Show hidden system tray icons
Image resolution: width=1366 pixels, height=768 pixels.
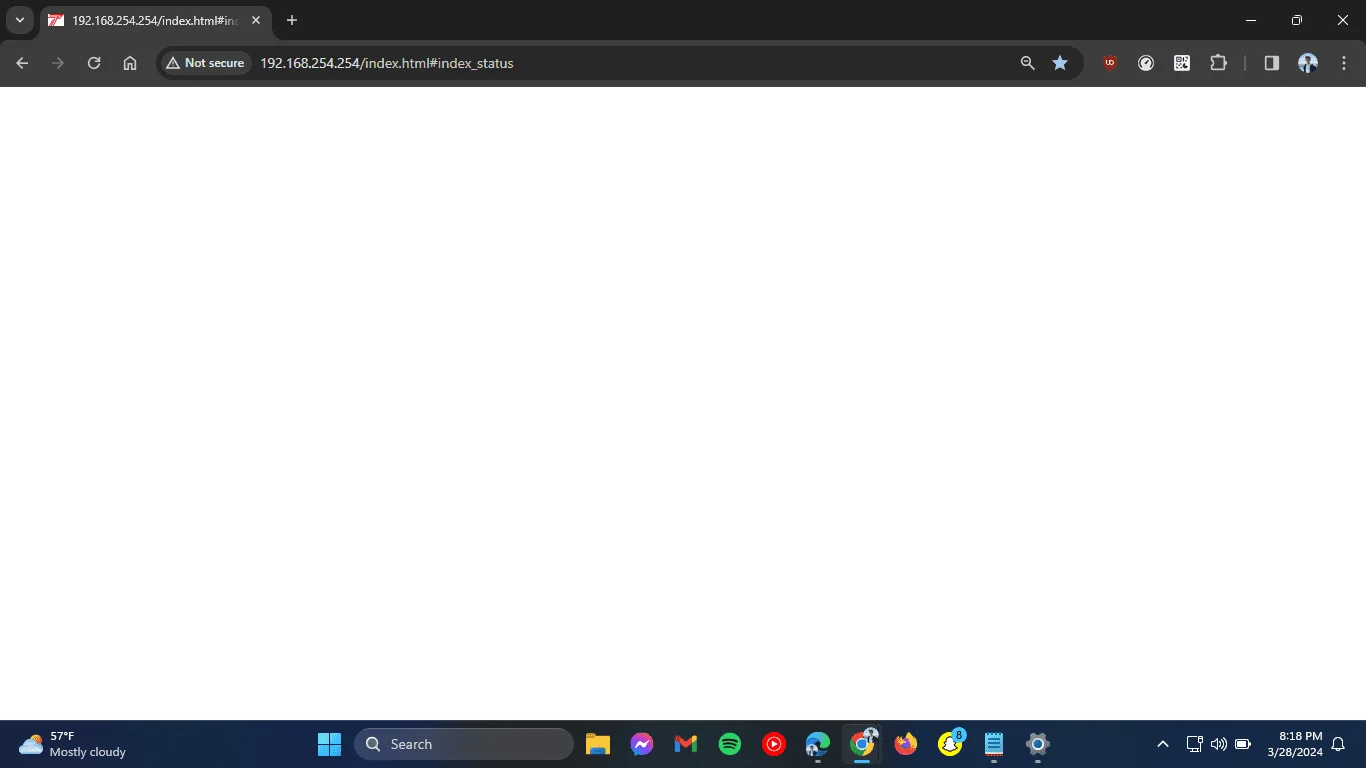1163,744
